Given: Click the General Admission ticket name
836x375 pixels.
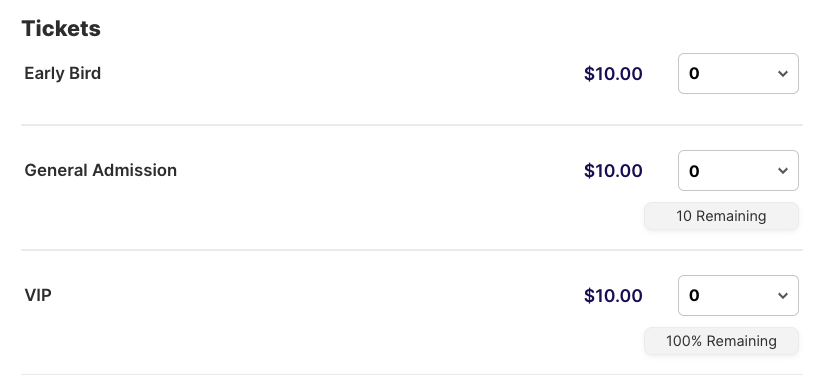Looking at the screenshot, I should point(101,170).
